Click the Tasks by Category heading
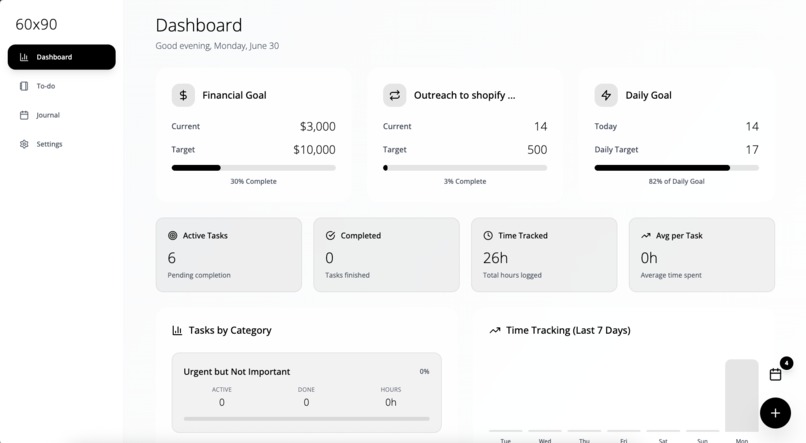Screen dimensions: 806x443 point(230,330)
